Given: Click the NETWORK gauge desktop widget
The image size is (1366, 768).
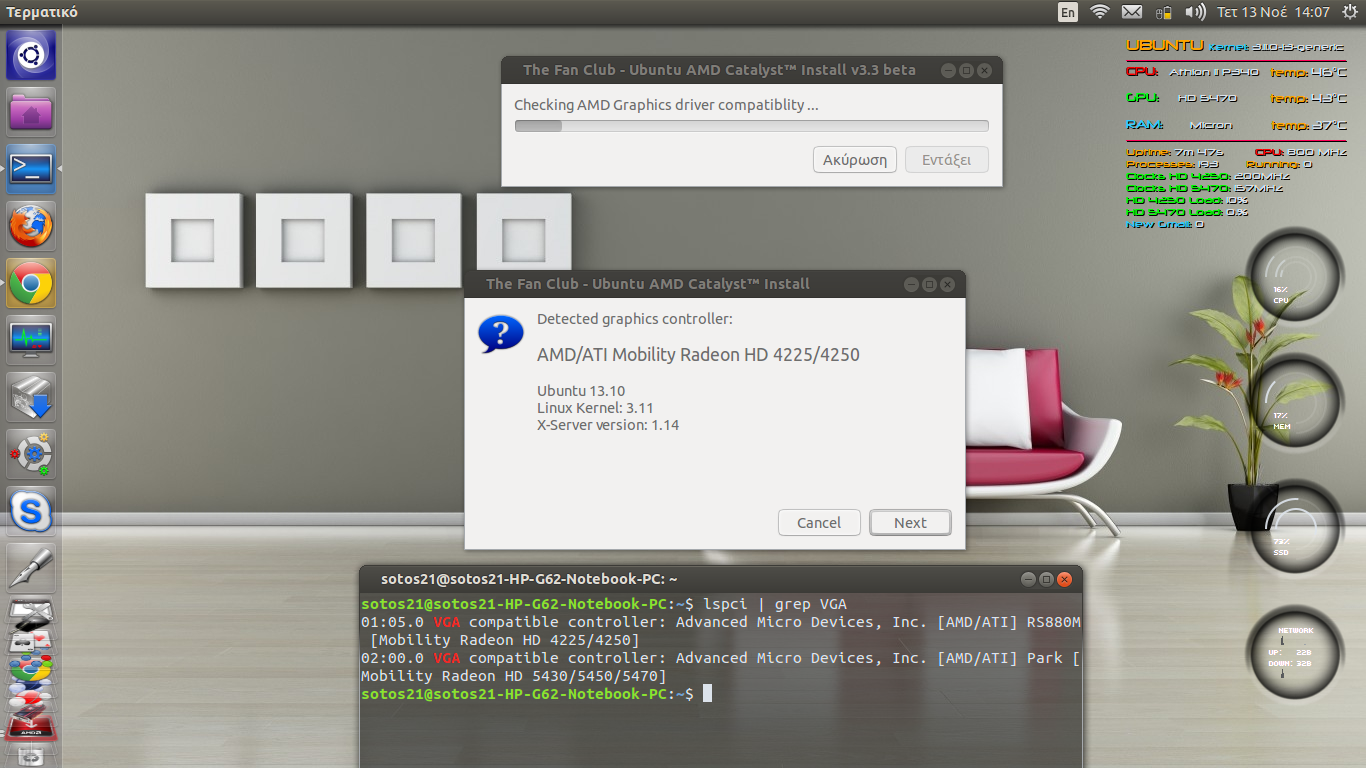Looking at the screenshot, I should tap(1295, 652).
